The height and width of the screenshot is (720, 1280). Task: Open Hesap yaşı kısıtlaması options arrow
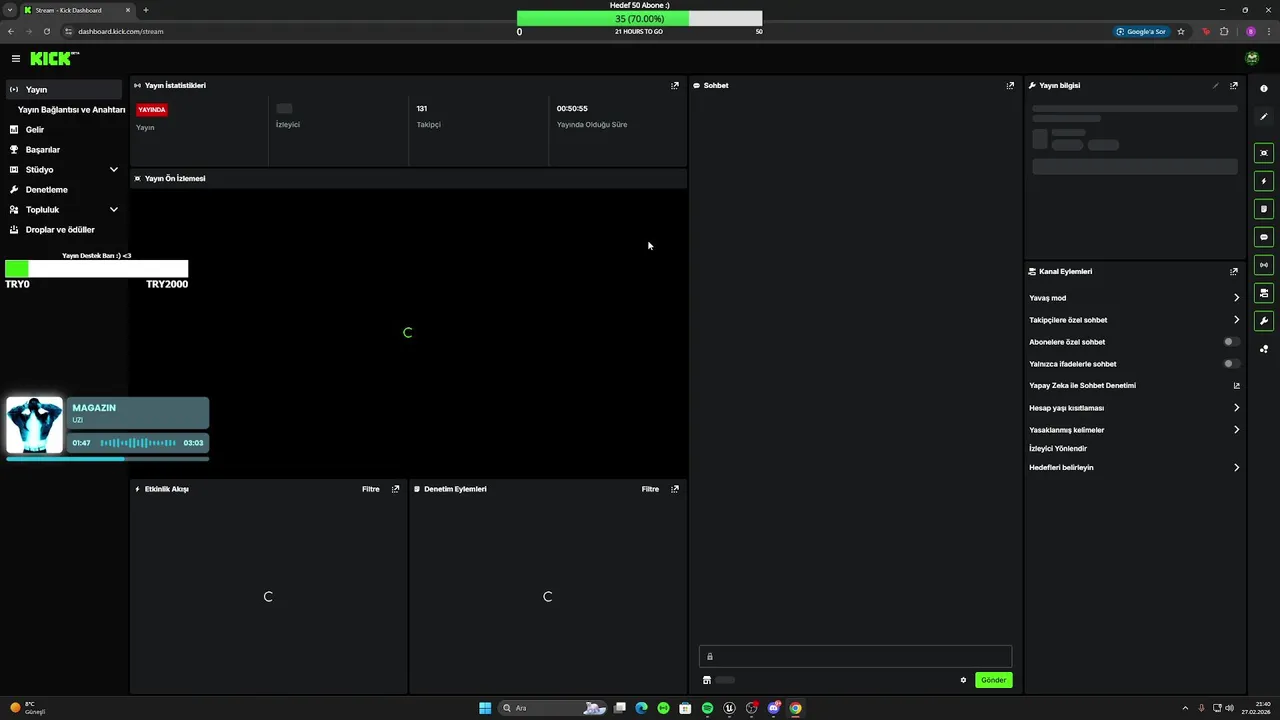(1236, 408)
